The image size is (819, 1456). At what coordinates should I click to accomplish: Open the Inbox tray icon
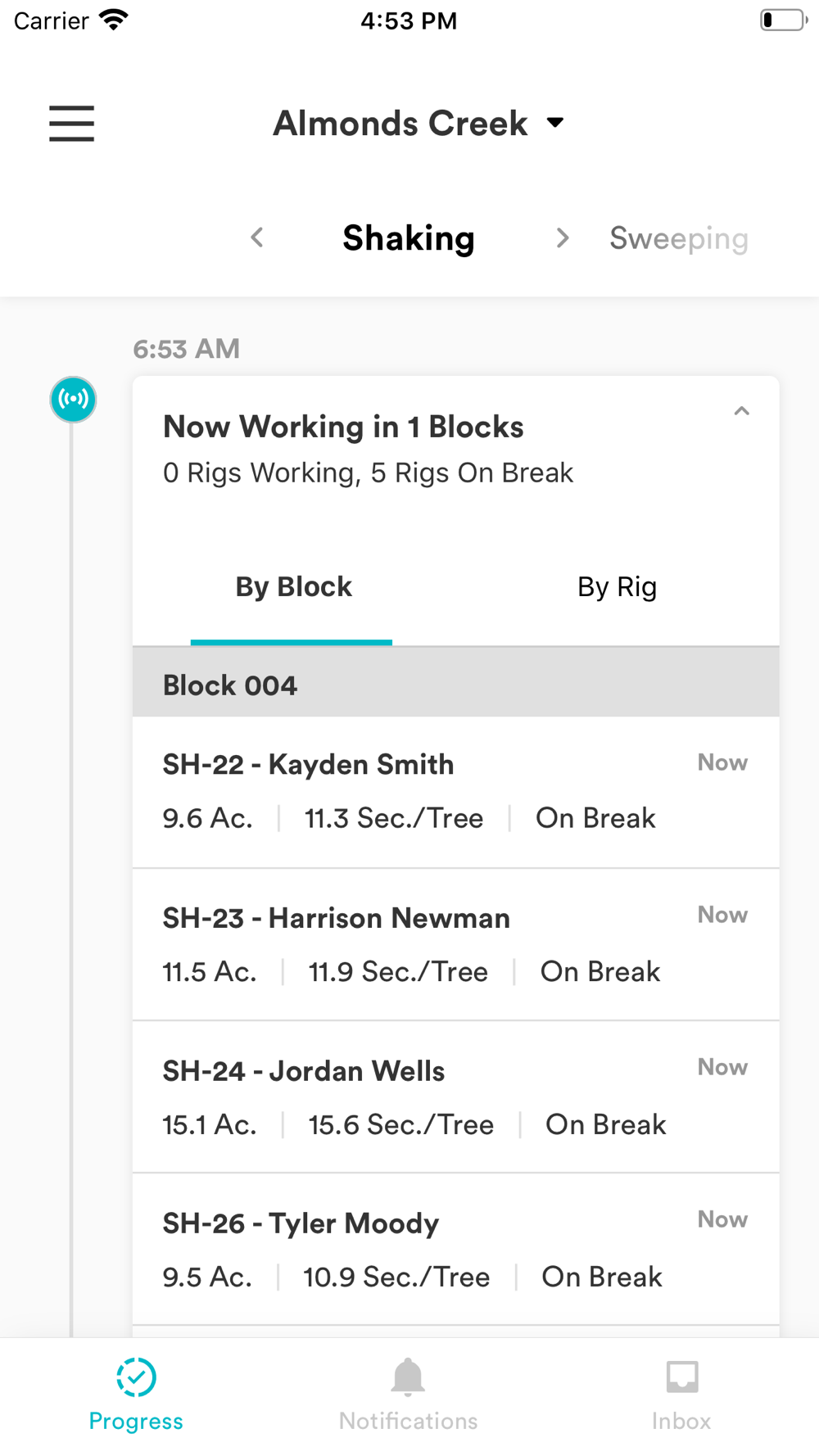click(681, 1377)
